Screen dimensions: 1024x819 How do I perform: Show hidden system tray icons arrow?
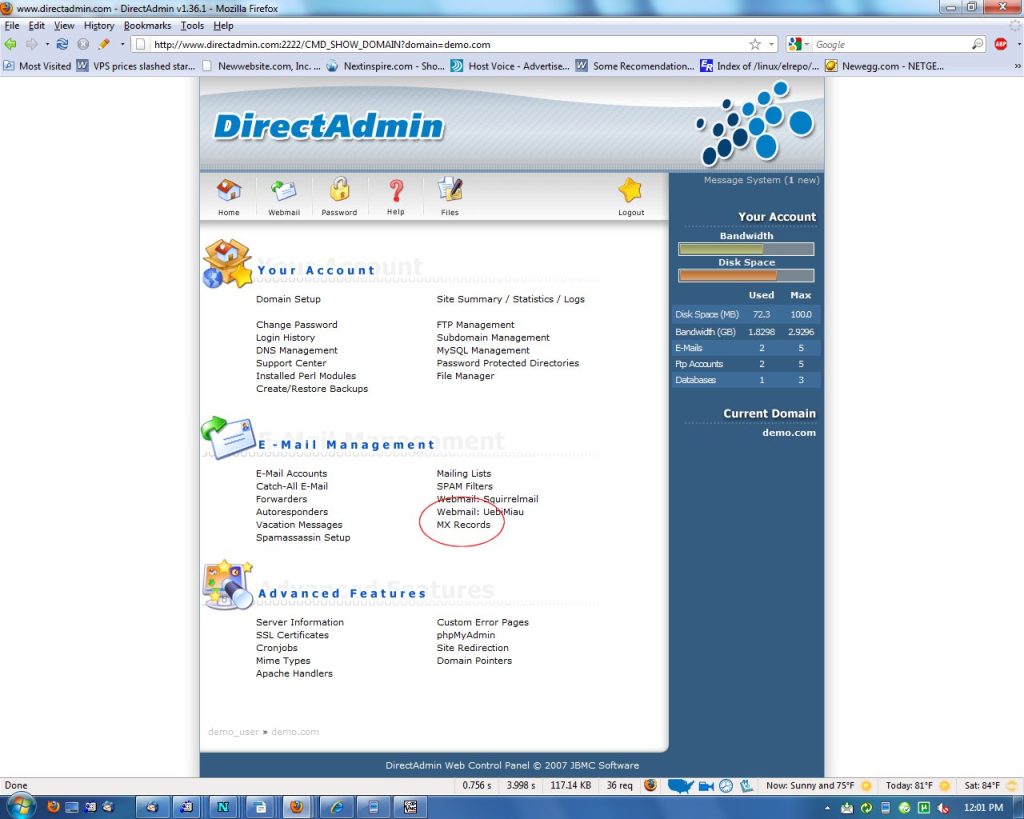(827, 808)
